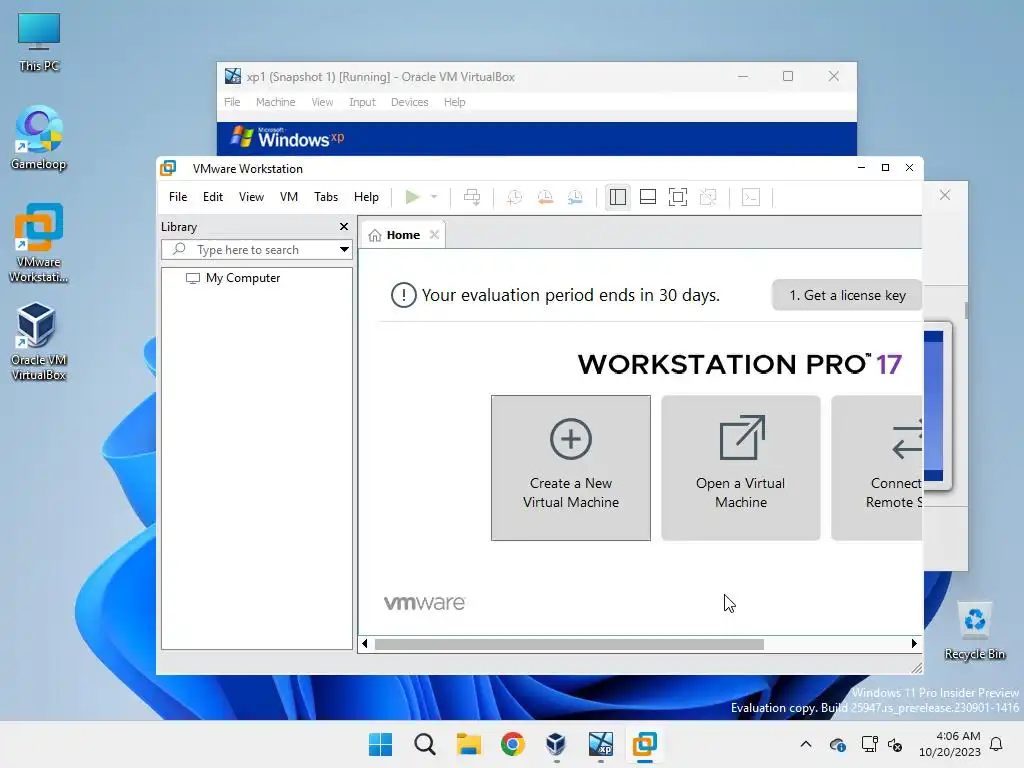Click the notification bell icon
The image size is (1024, 768).
click(996, 744)
